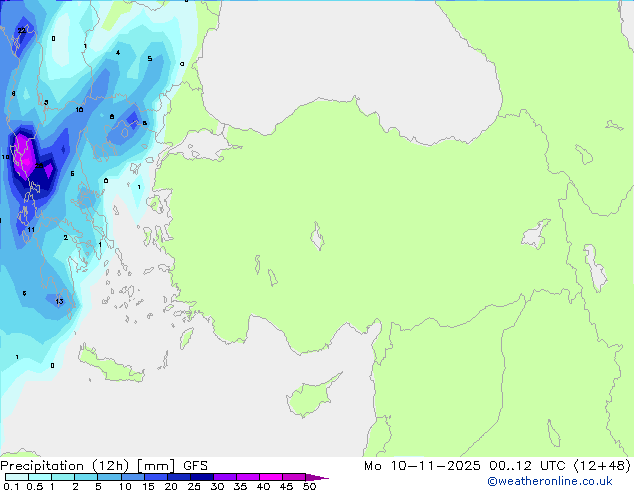Click the 30–35 mm purple legend swatch

click(x=224, y=477)
